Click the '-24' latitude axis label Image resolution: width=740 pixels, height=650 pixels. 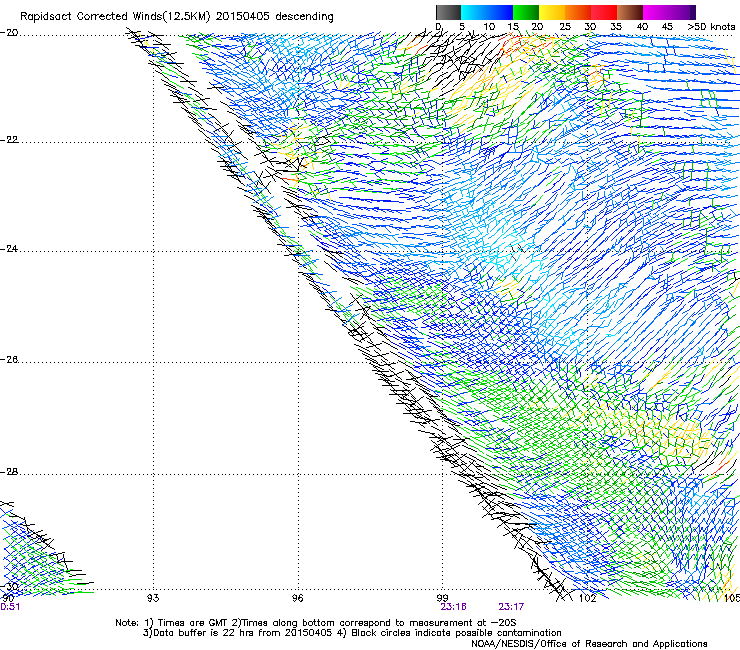[x=9, y=248]
